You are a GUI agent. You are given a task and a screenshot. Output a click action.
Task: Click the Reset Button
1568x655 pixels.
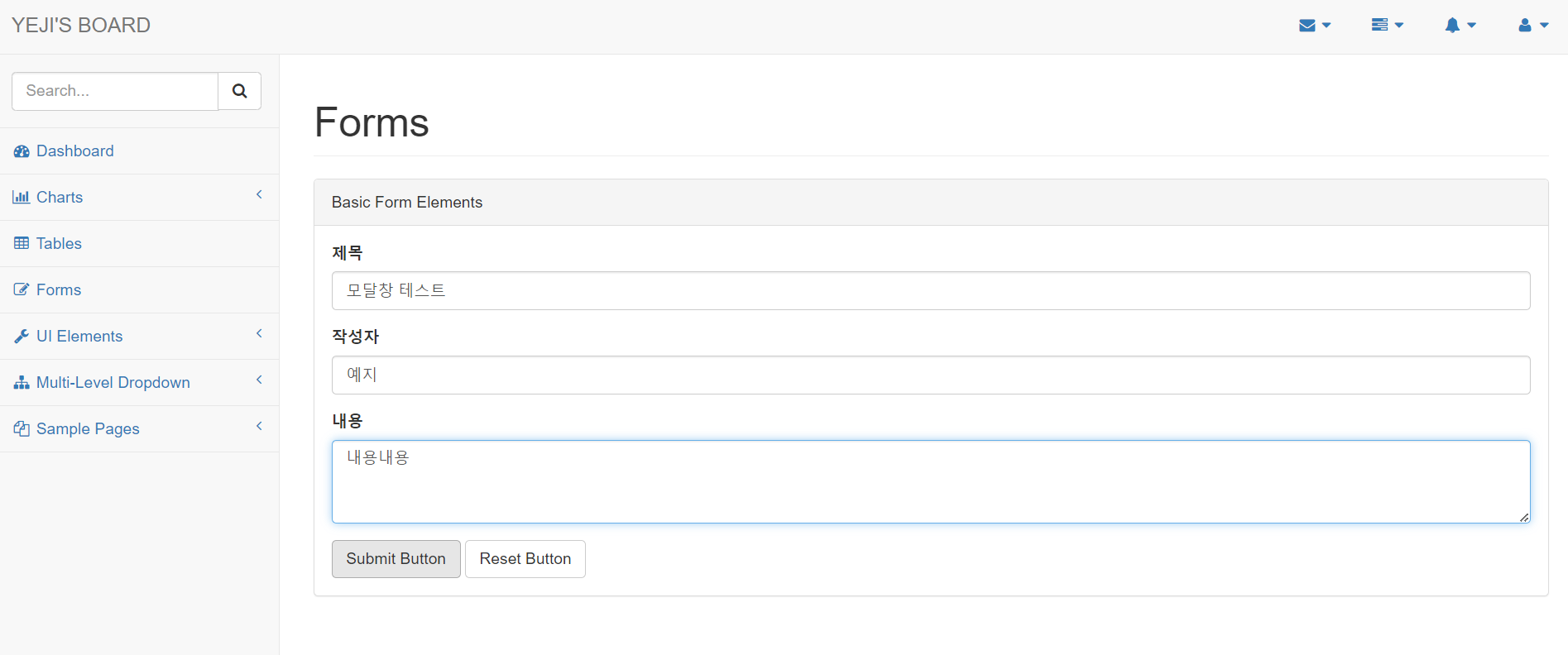point(525,559)
